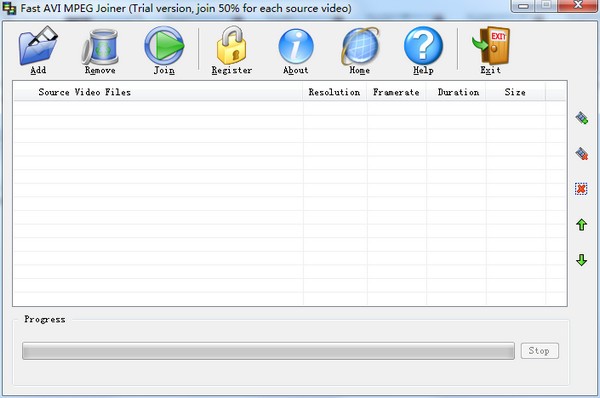600x398 pixels.
Task: Click the clear all red X side icon
Action: [x=581, y=189]
